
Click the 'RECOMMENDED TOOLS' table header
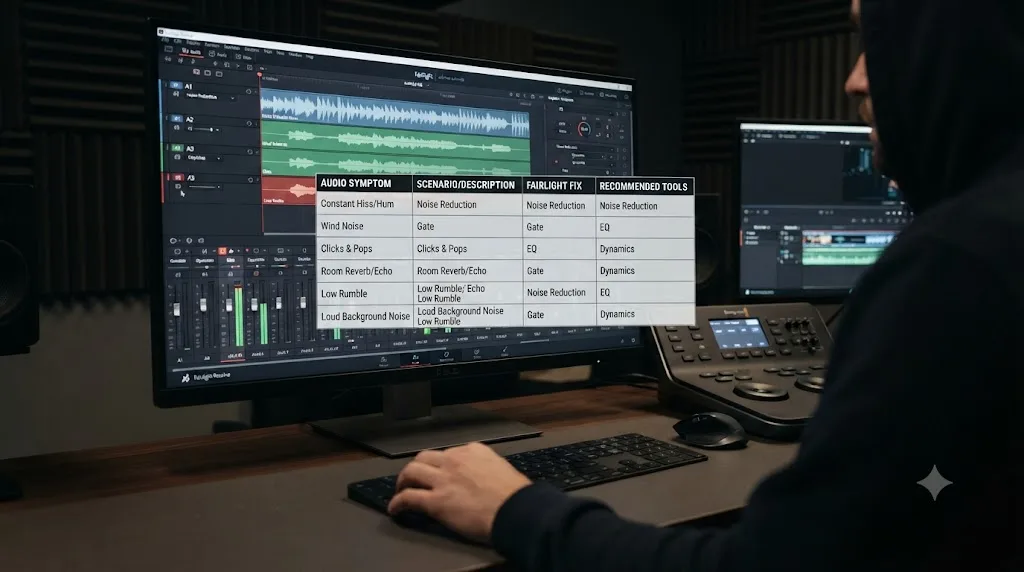coord(643,186)
